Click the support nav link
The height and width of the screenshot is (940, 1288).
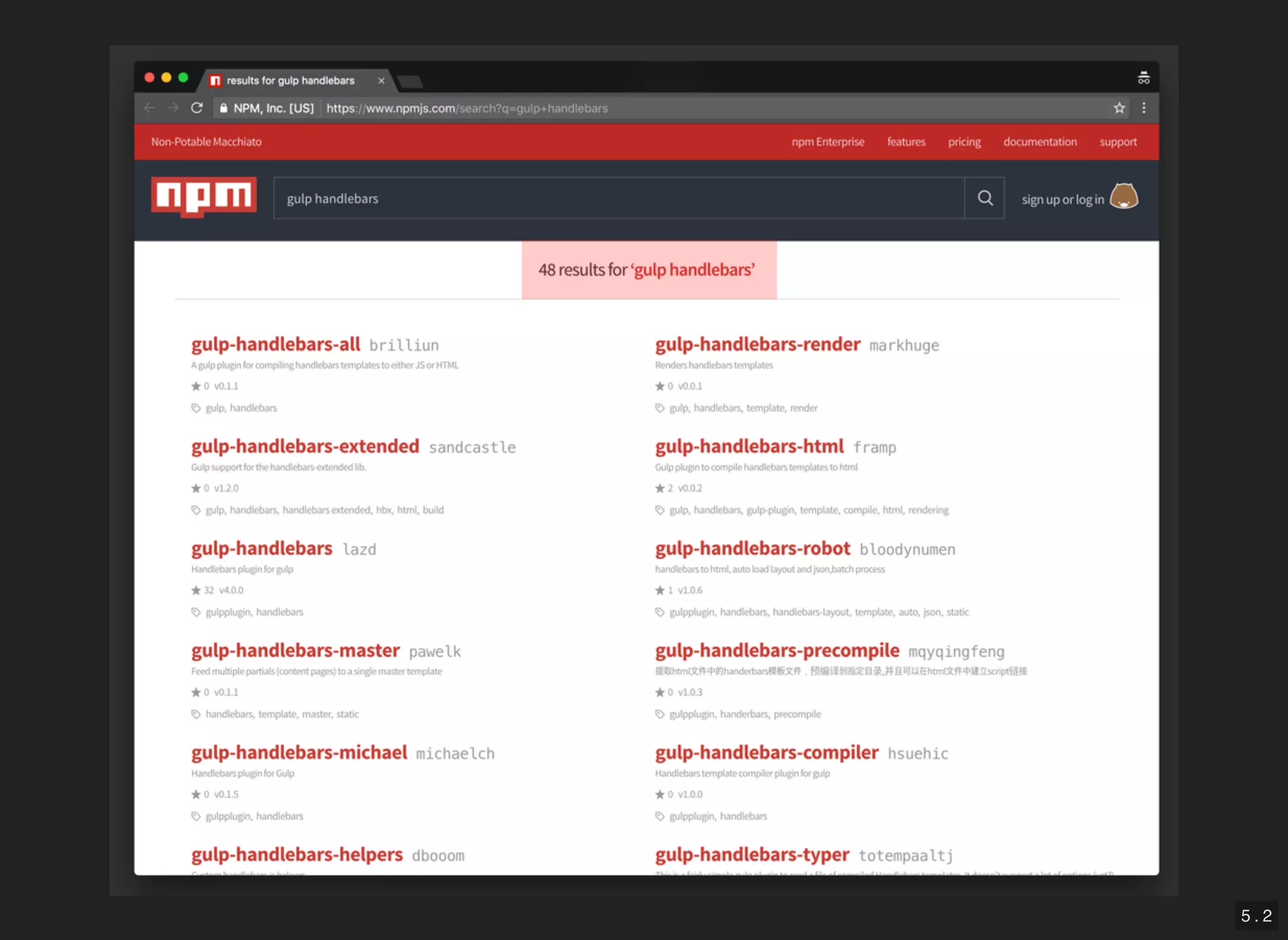point(1118,142)
